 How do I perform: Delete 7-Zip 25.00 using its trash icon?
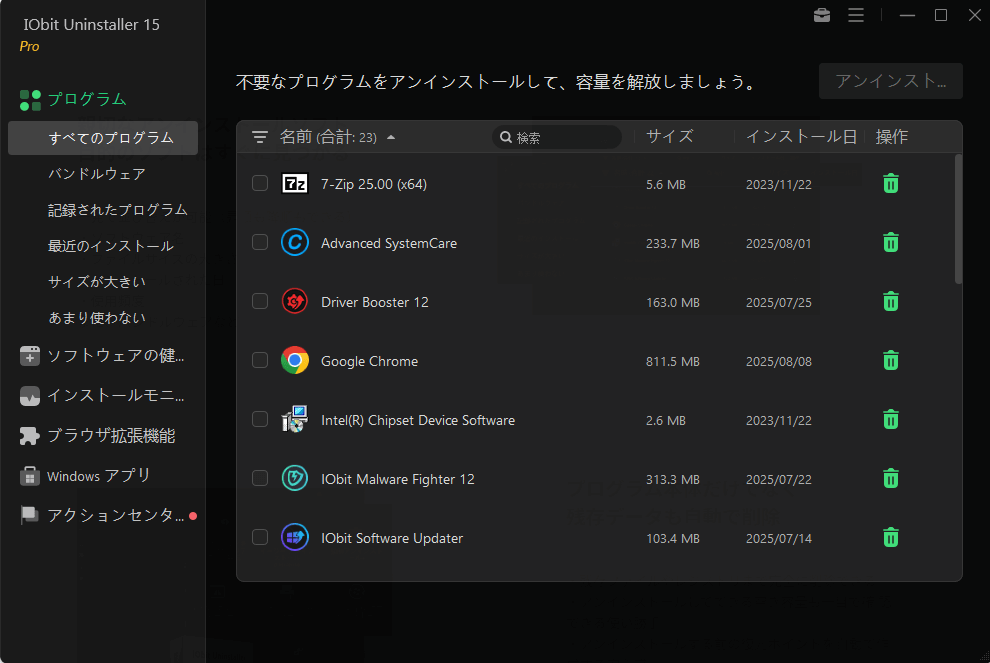coord(890,184)
